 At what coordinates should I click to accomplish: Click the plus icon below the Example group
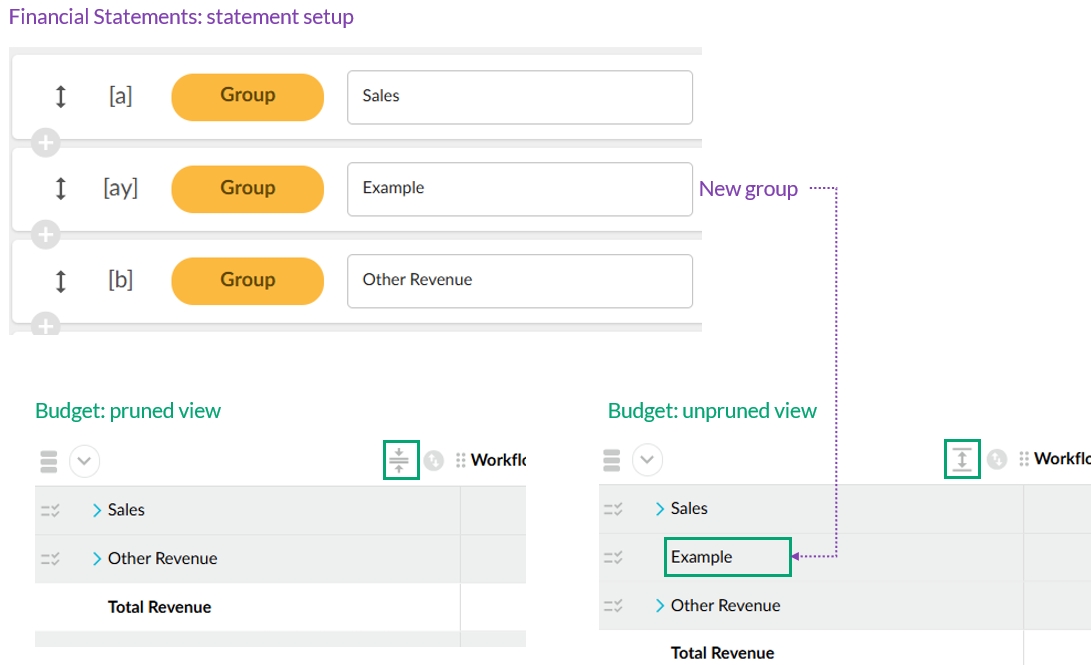pyautogui.click(x=45, y=235)
